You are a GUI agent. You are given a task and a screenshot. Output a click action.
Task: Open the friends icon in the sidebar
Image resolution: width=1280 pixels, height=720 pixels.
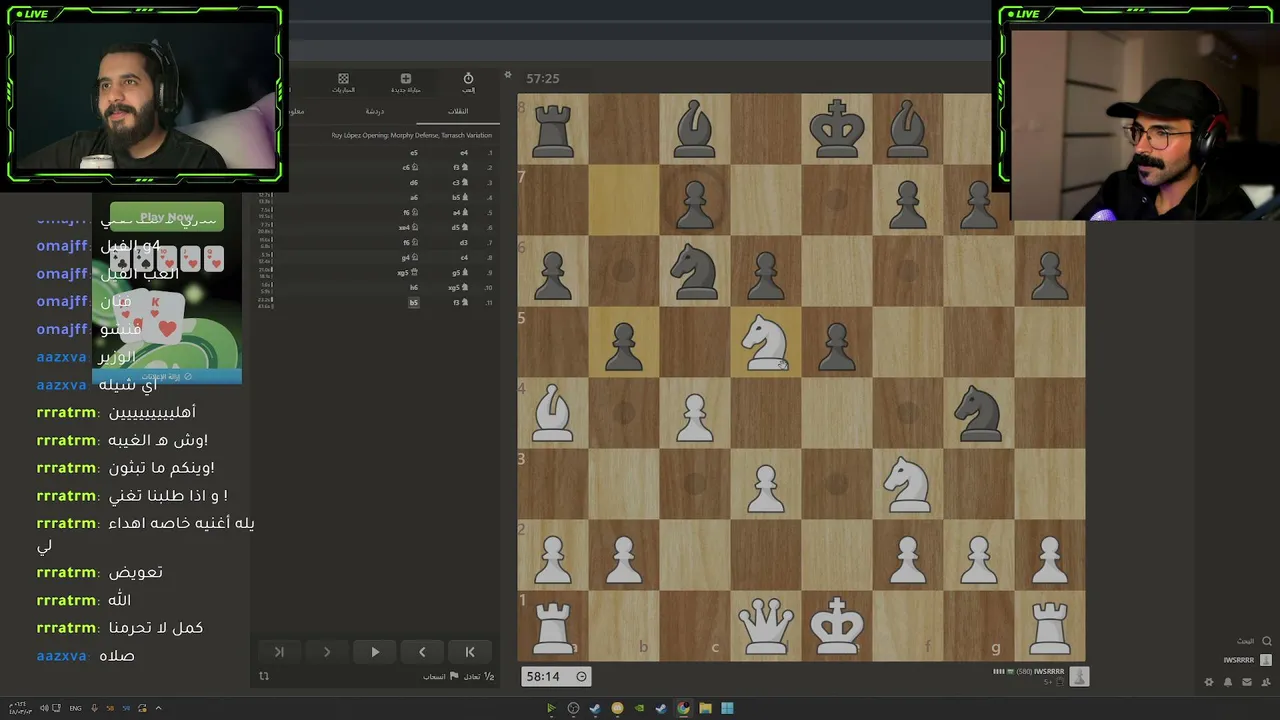click(x=1266, y=682)
